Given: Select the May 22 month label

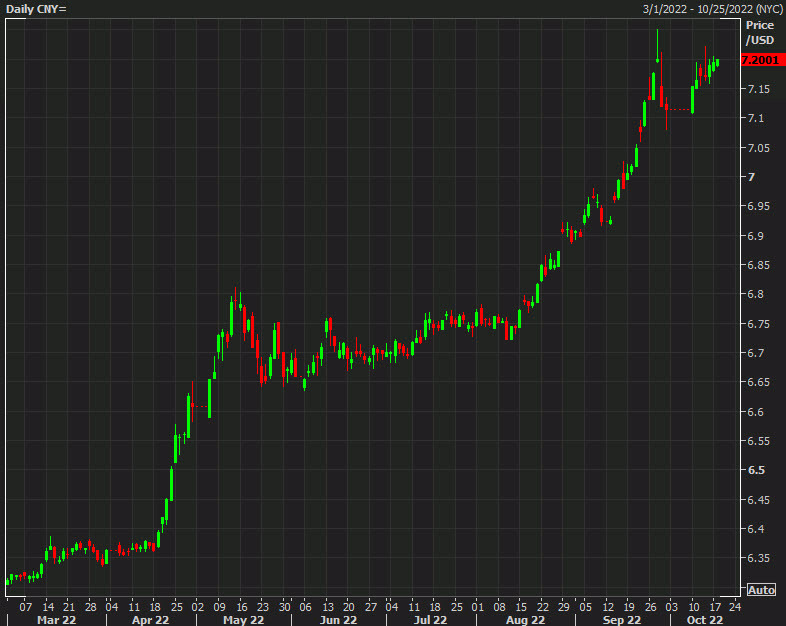Looking at the screenshot, I should 242,620.
